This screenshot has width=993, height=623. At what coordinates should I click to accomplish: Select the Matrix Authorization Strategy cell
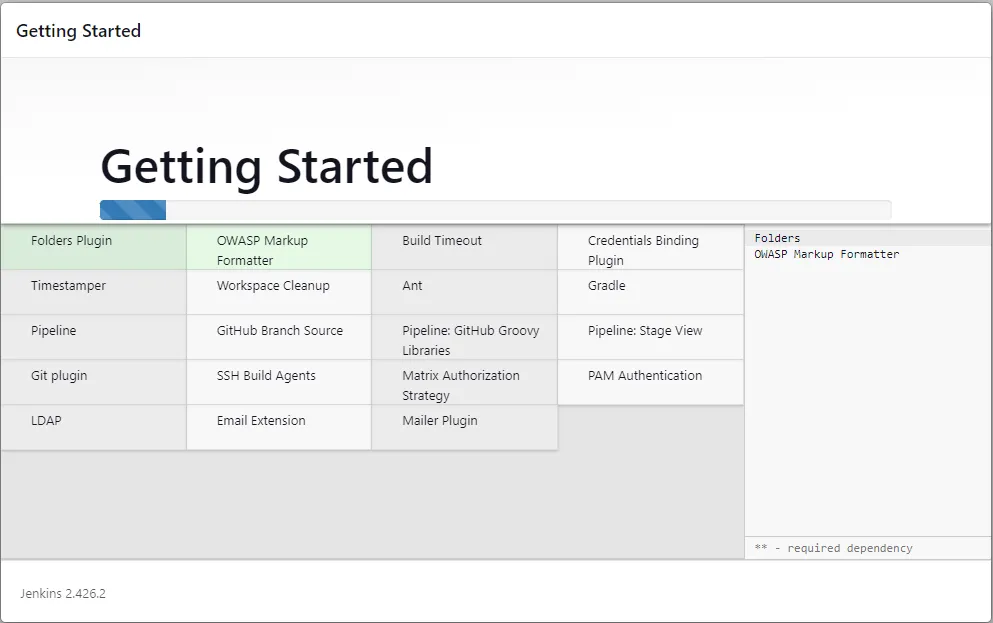pos(464,382)
